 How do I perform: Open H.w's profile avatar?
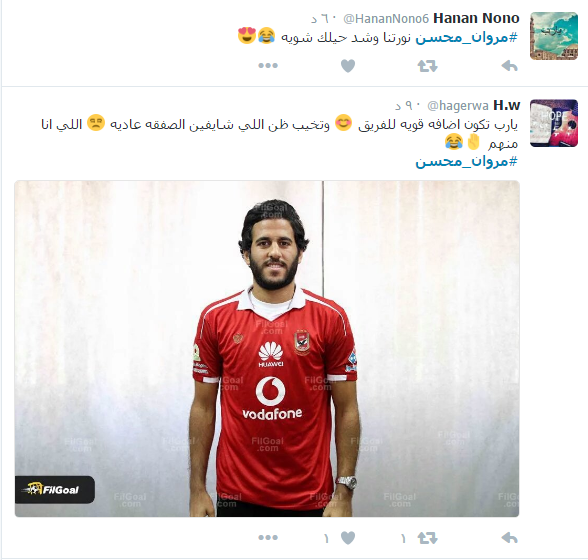point(554,123)
